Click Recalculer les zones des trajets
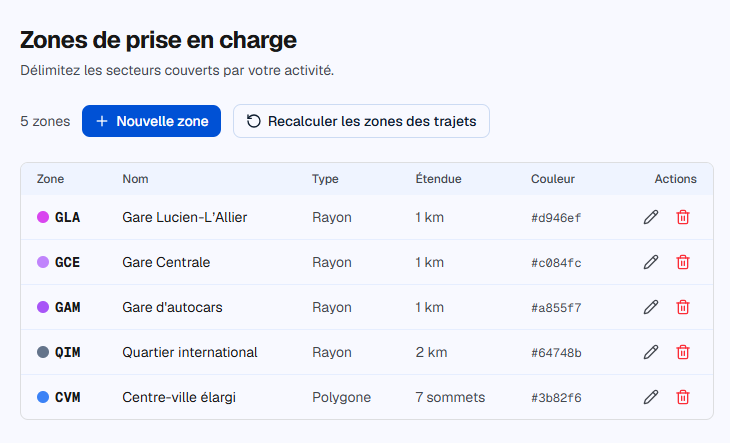 (361, 121)
